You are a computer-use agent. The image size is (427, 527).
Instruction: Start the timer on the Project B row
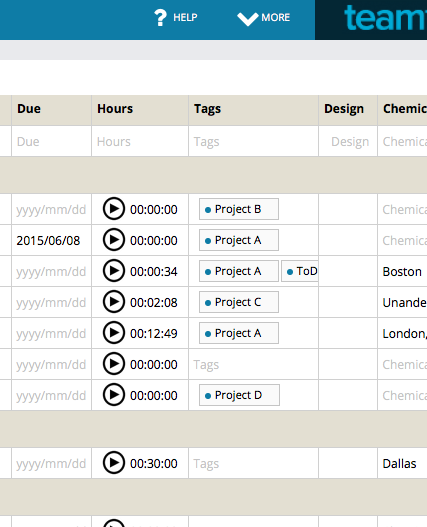coord(114,209)
